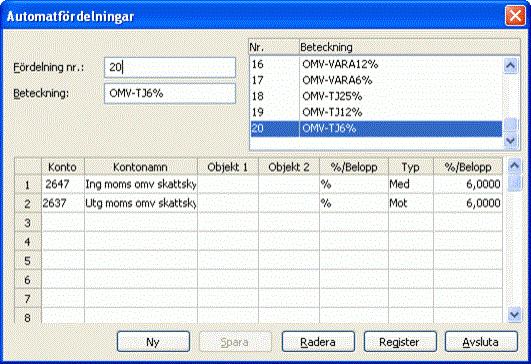Image resolution: width=531 pixels, height=364 pixels.
Task: Click % cell in row 2647
Action: tap(354, 184)
